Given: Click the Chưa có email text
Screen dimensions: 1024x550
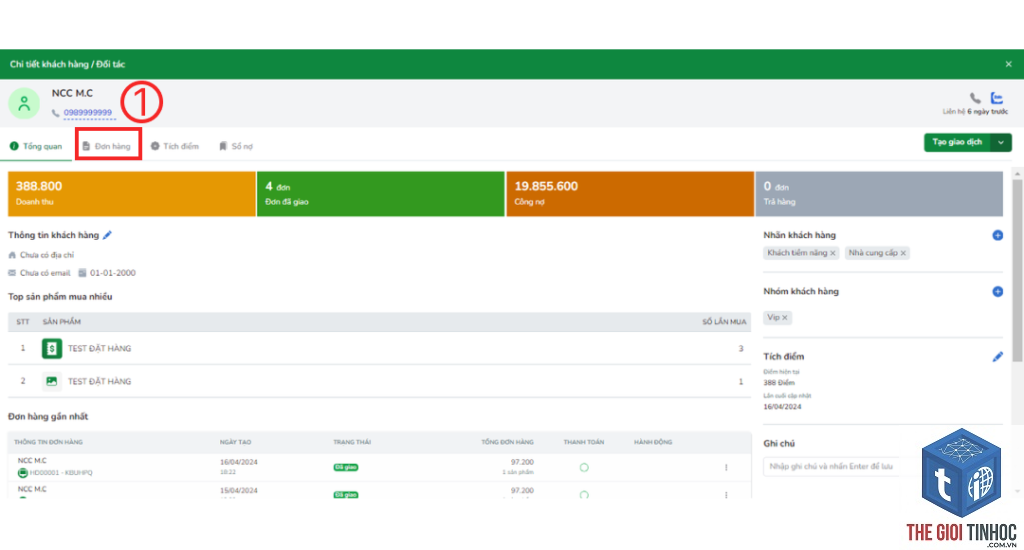Looking at the screenshot, I should click(44, 273).
